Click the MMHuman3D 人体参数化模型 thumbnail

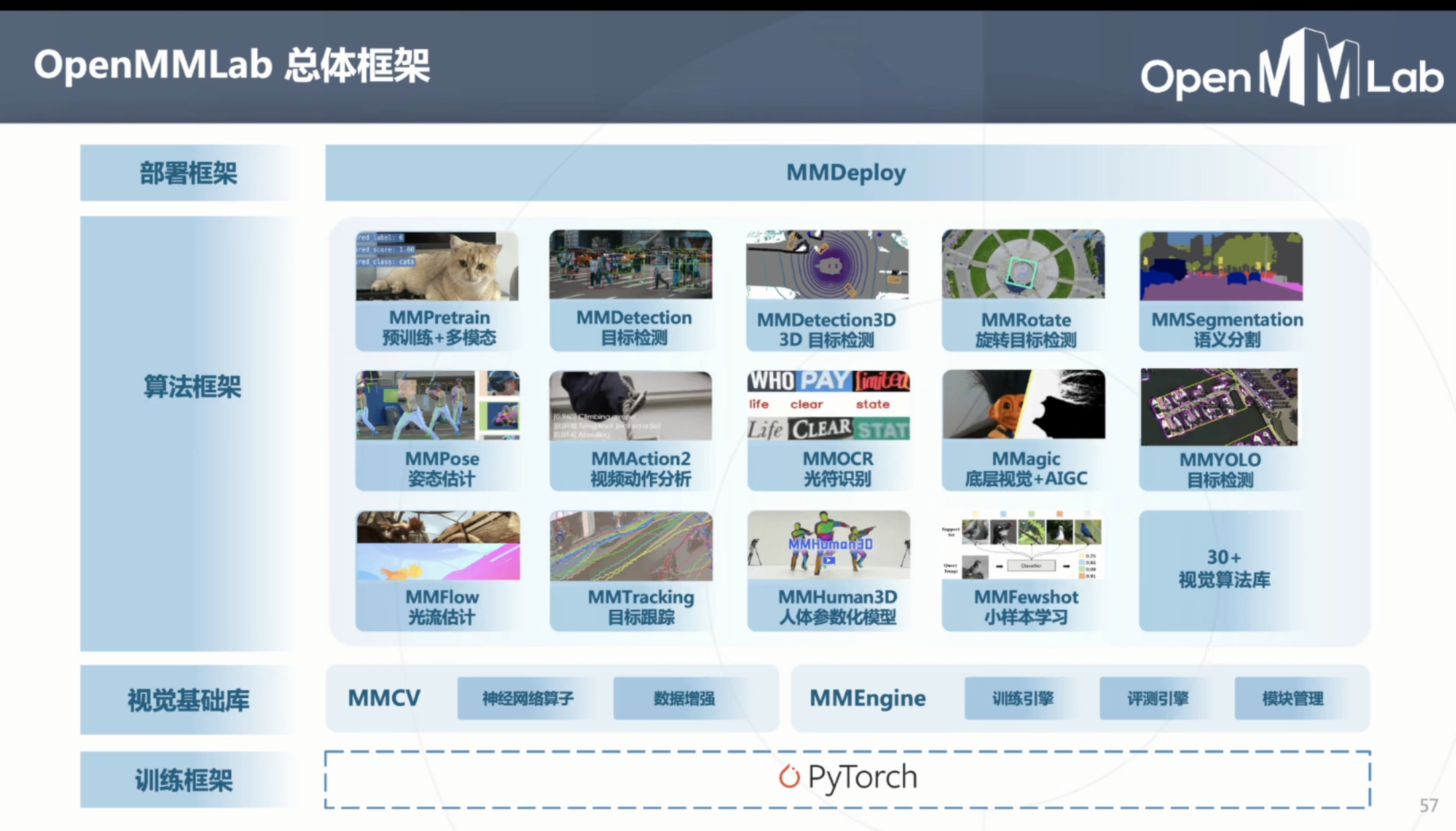828,545
